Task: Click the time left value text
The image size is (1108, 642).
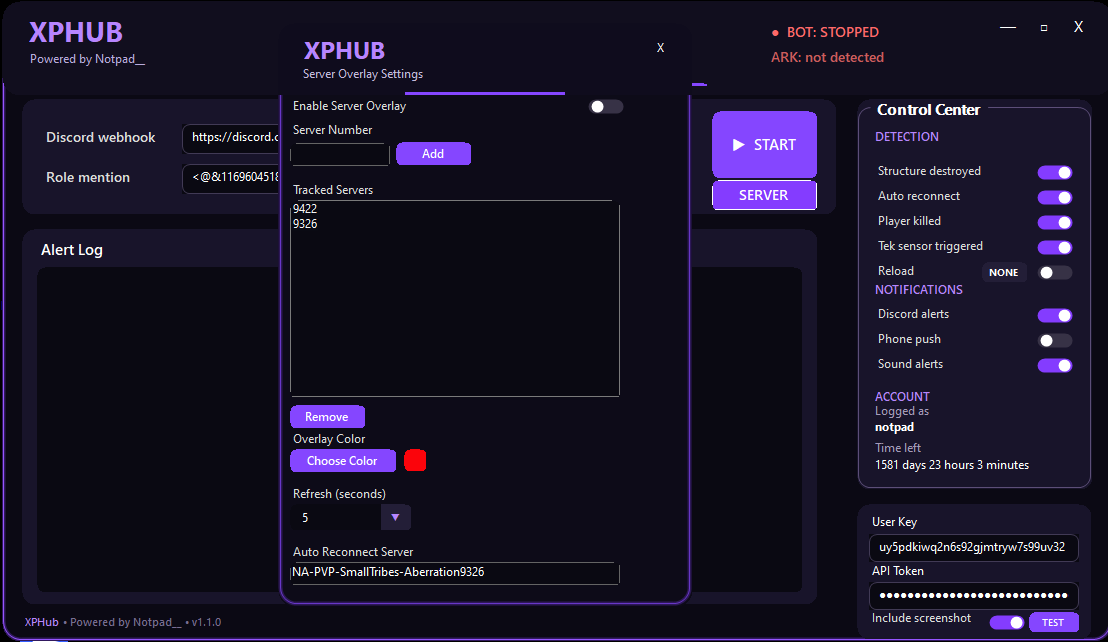Action: coord(952,465)
